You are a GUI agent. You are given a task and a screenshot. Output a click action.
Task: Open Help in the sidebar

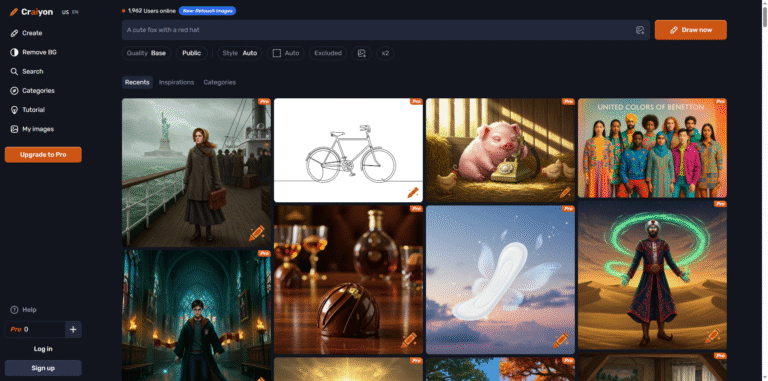coord(24,310)
